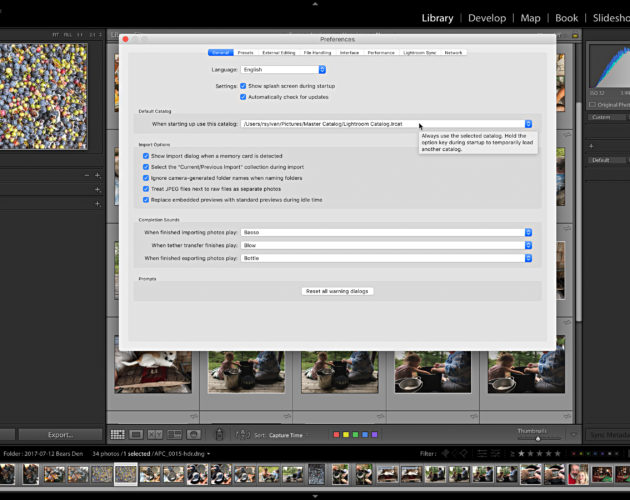
Task: Switch to the Performance preferences tab
Action: [x=381, y=53]
